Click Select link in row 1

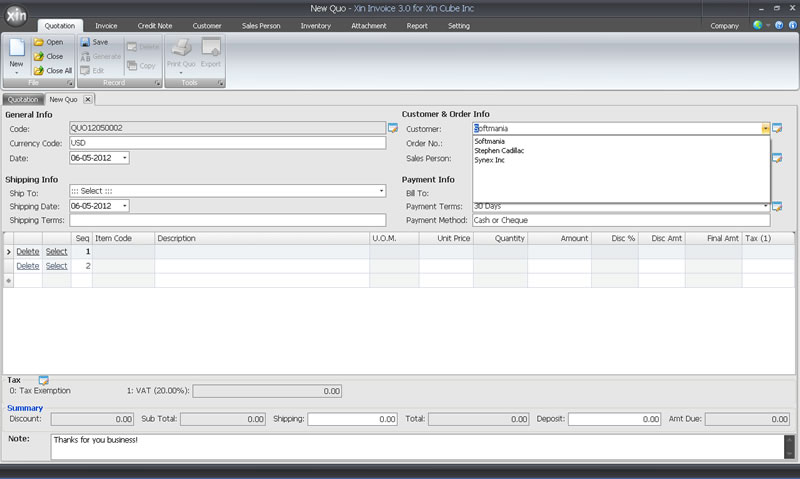[56, 251]
